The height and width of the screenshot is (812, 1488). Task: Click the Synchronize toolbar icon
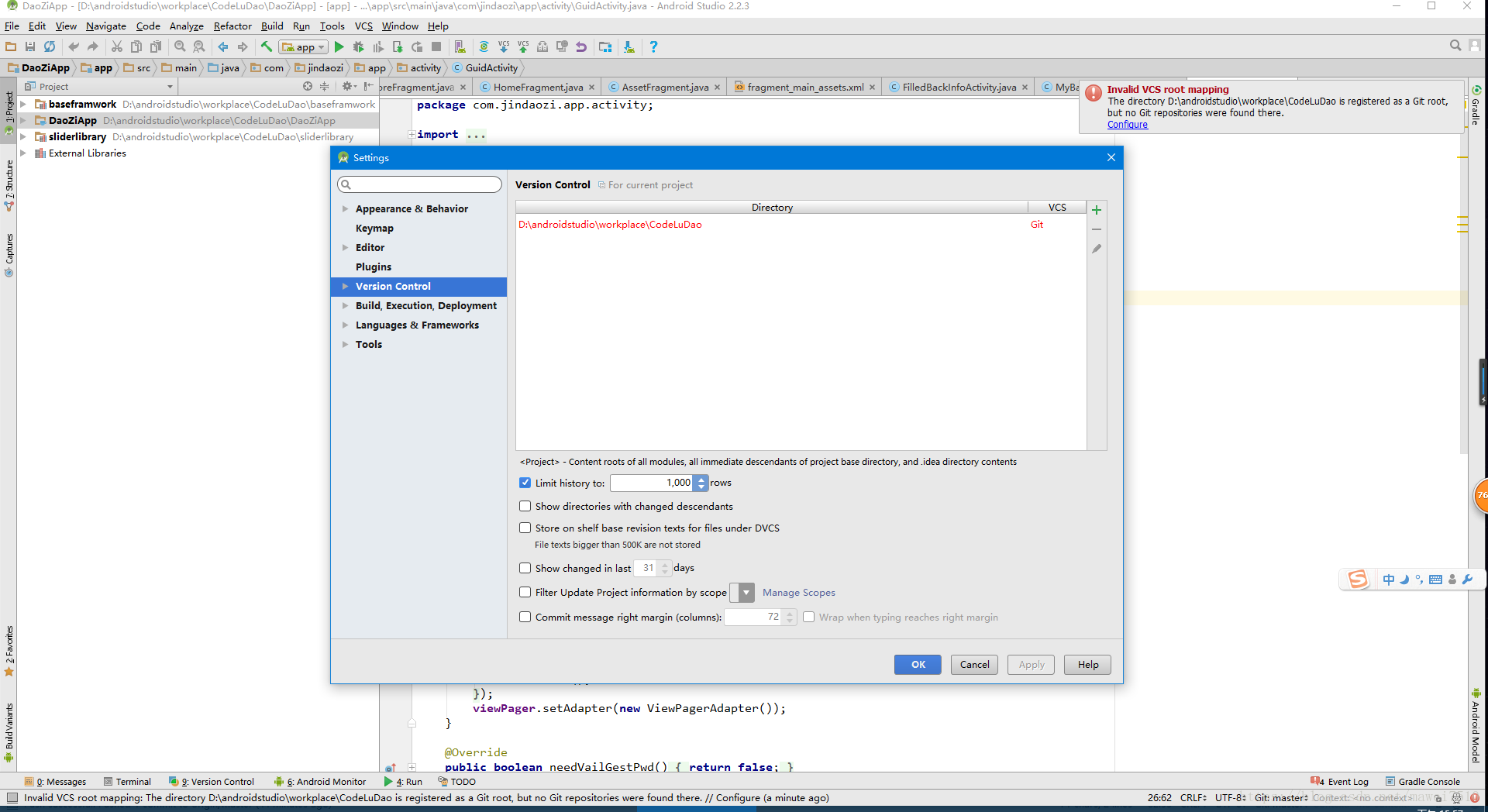pos(50,47)
